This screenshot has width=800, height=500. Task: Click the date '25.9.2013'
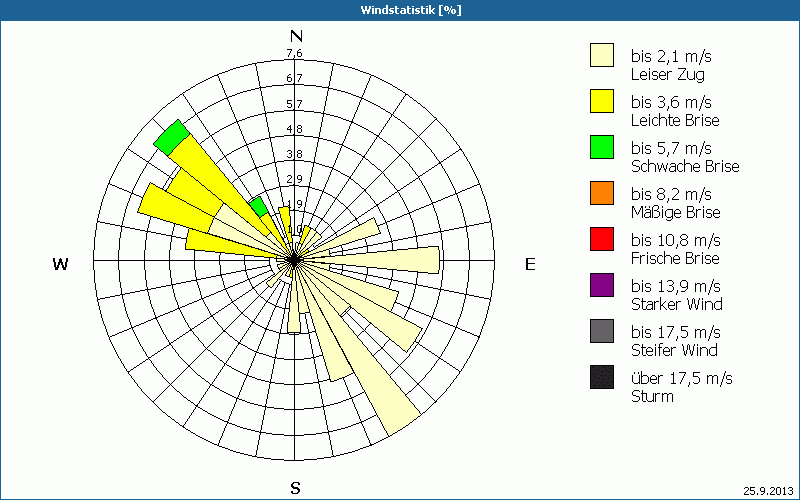768,491
